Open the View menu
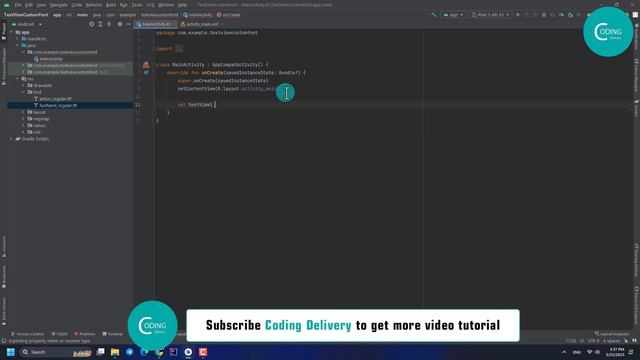 coord(41,5)
